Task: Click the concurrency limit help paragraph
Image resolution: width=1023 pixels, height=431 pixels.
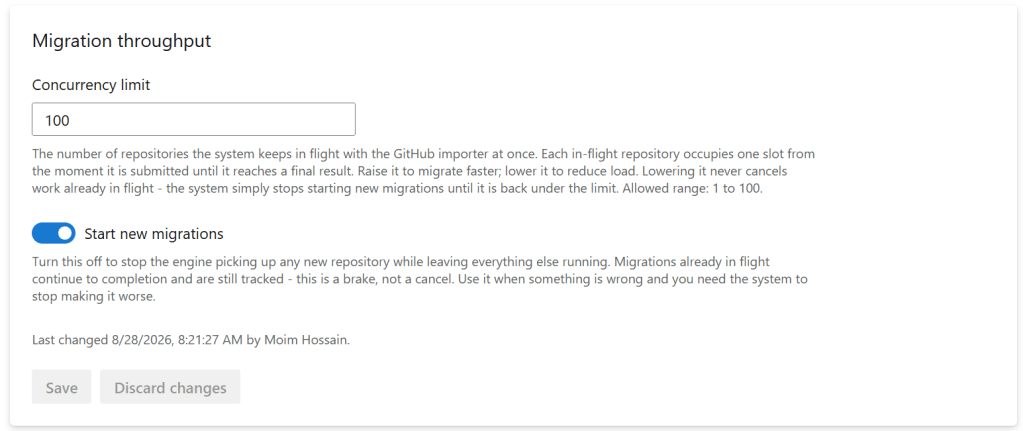Action: 423,171
